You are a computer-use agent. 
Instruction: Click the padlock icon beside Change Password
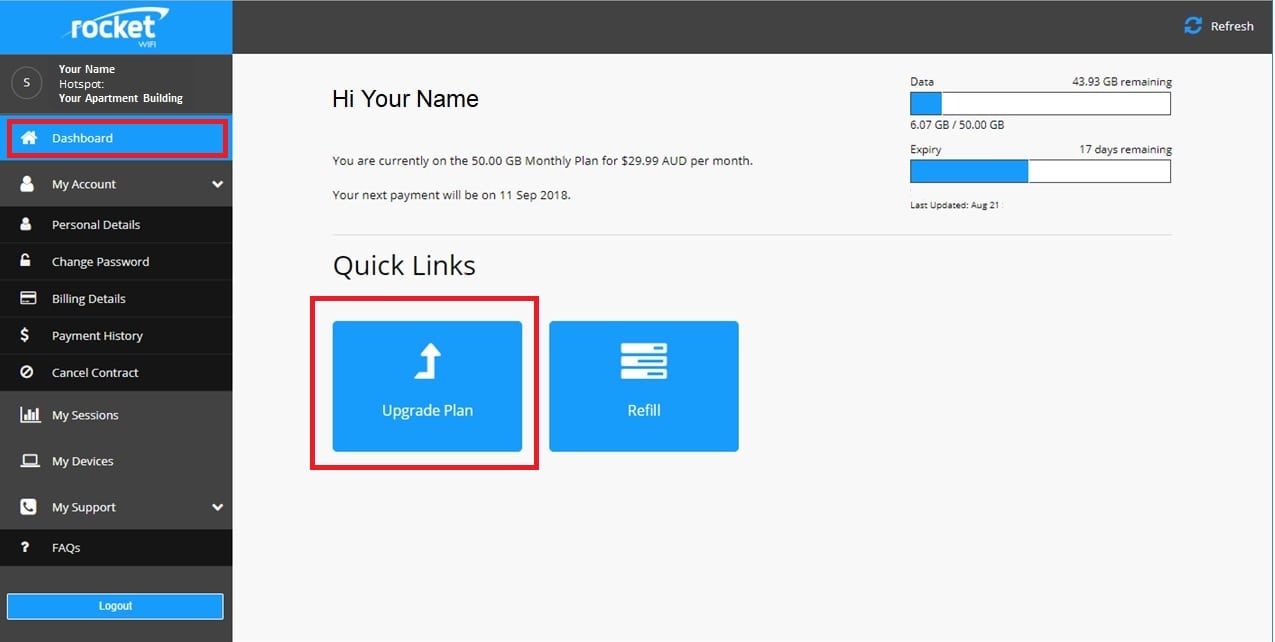coord(27,261)
